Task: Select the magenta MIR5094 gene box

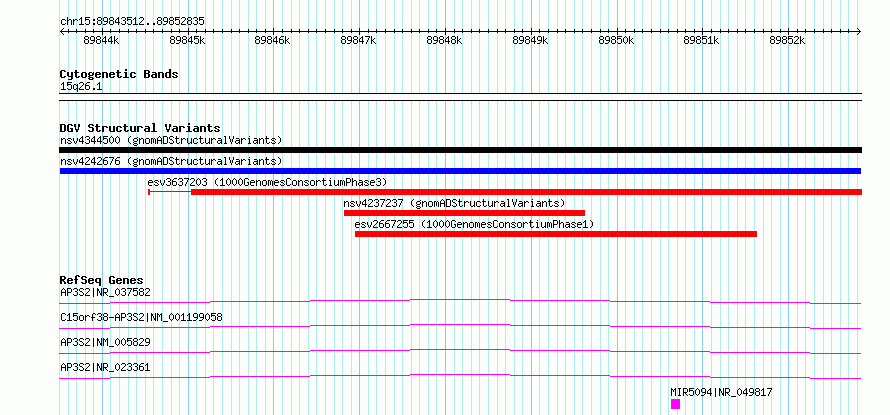Action: [675, 404]
